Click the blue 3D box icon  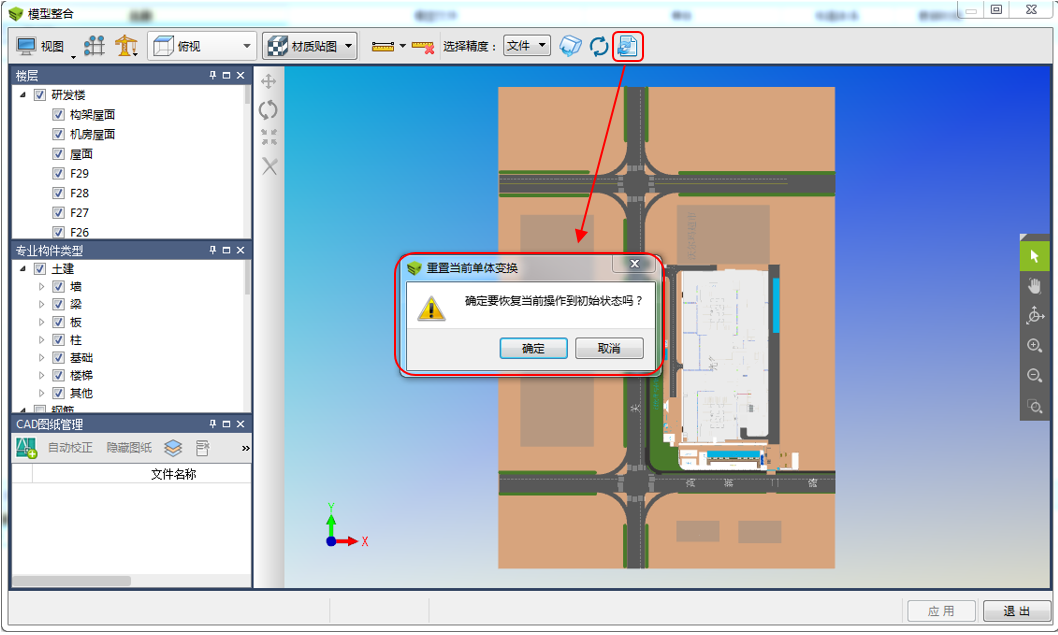click(x=570, y=46)
